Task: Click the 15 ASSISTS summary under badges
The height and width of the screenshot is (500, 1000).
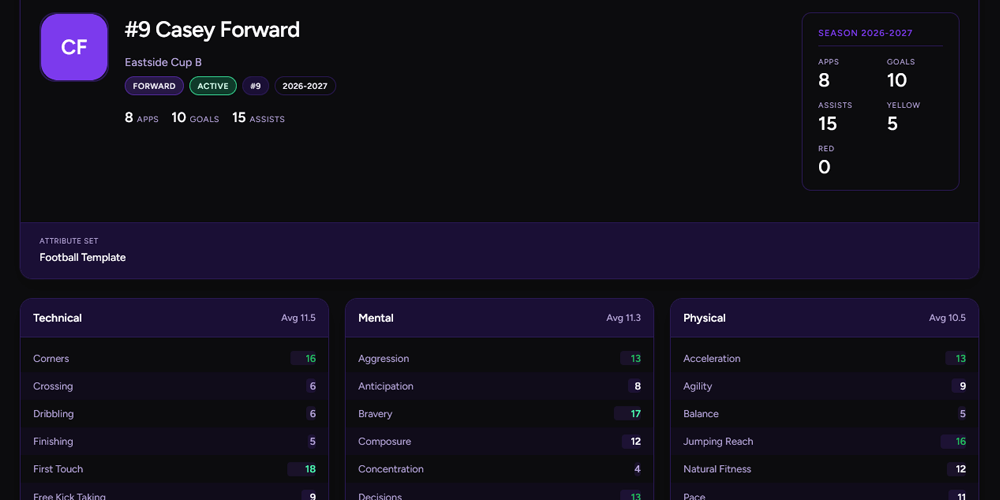Action: click(x=258, y=118)
